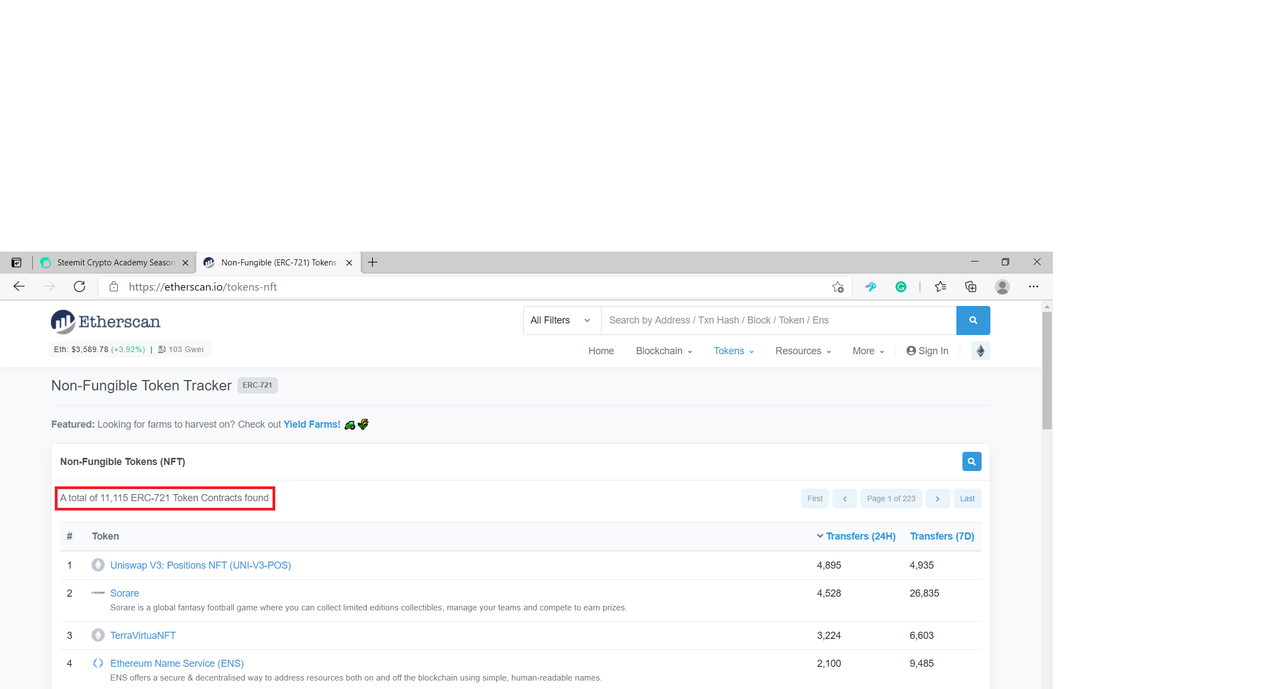Image resolution: width=1280 pixels, height=689 pixels.
Task: Click the 9,485 transfers value
Action: (x=922, y=663)
